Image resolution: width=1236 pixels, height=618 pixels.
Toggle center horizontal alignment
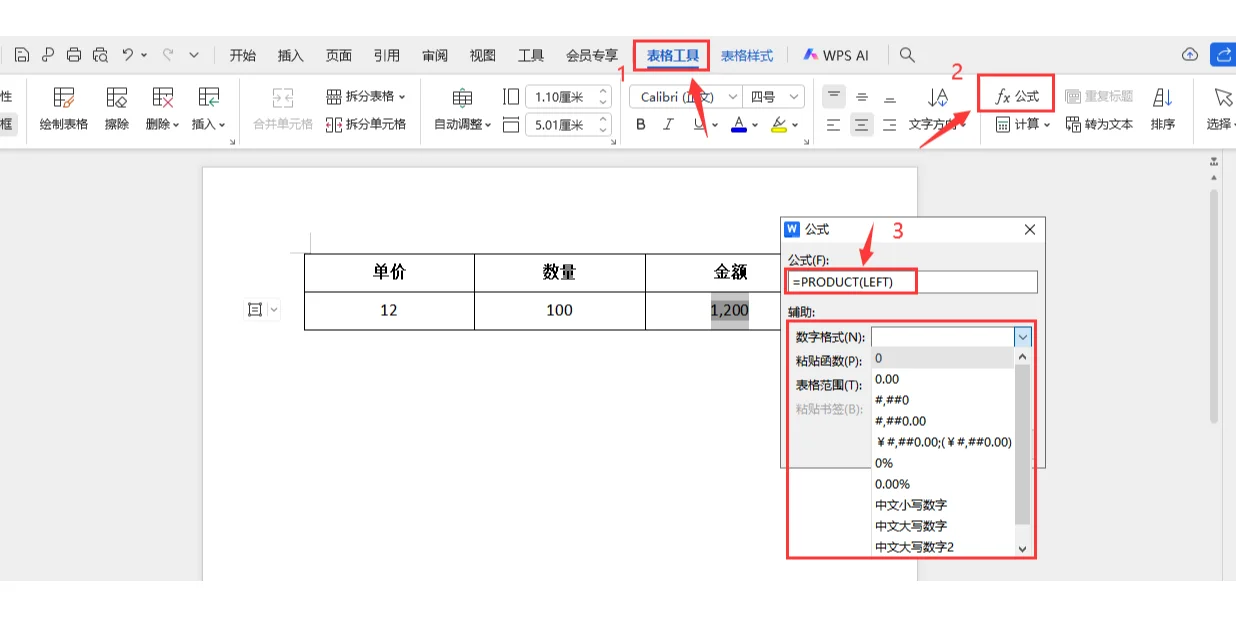[x=861, y=125]
